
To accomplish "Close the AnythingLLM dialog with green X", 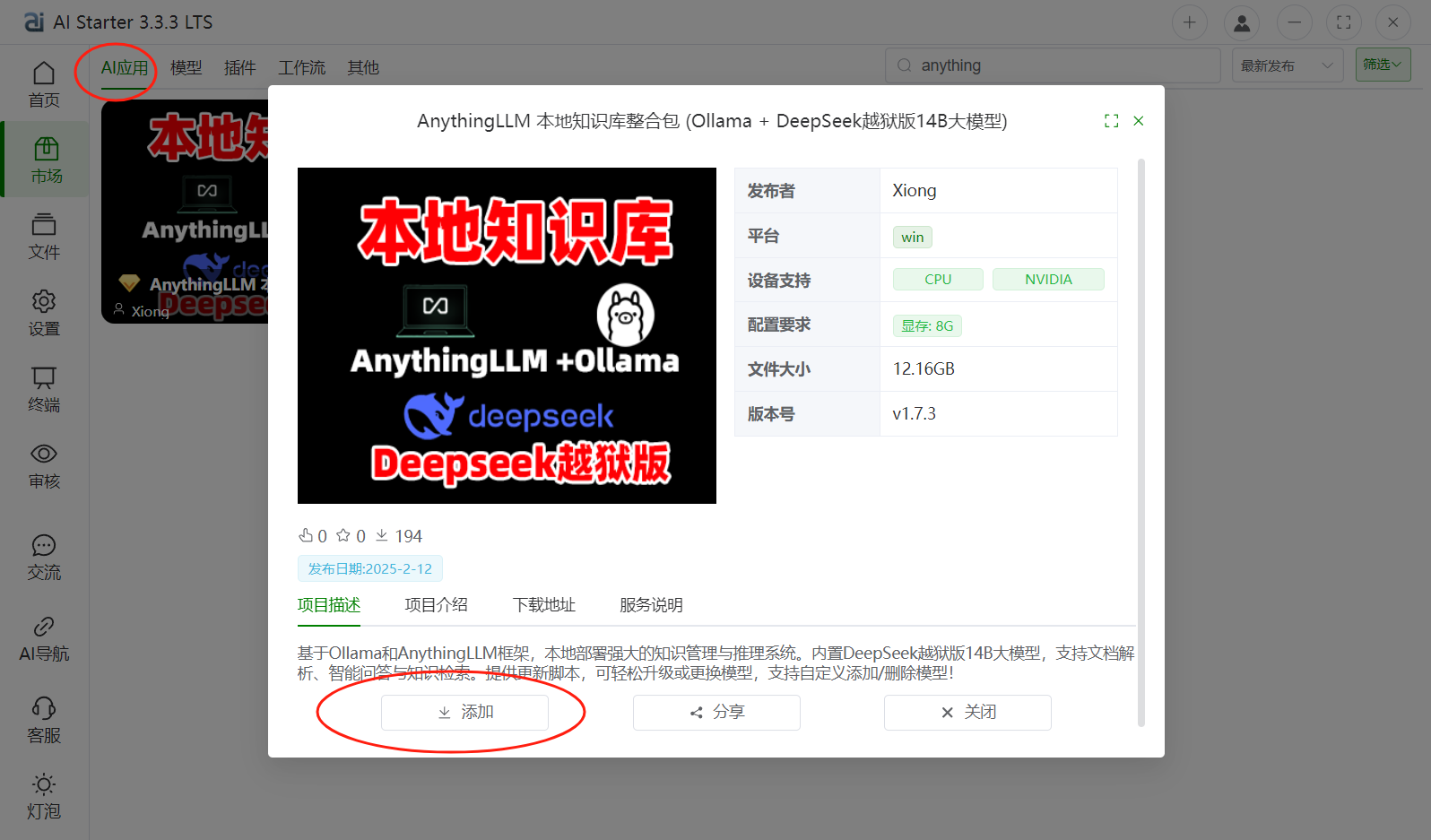I will (x=1139, y=121).
